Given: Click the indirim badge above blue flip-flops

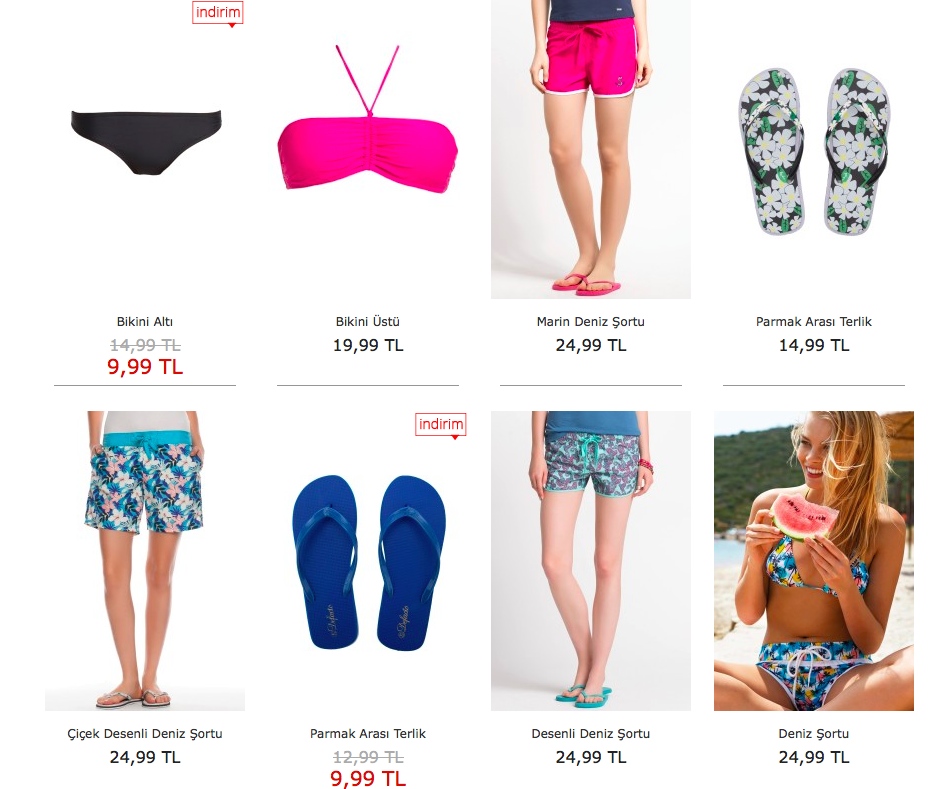Looking at the screenshot, I should click(441, 425).
